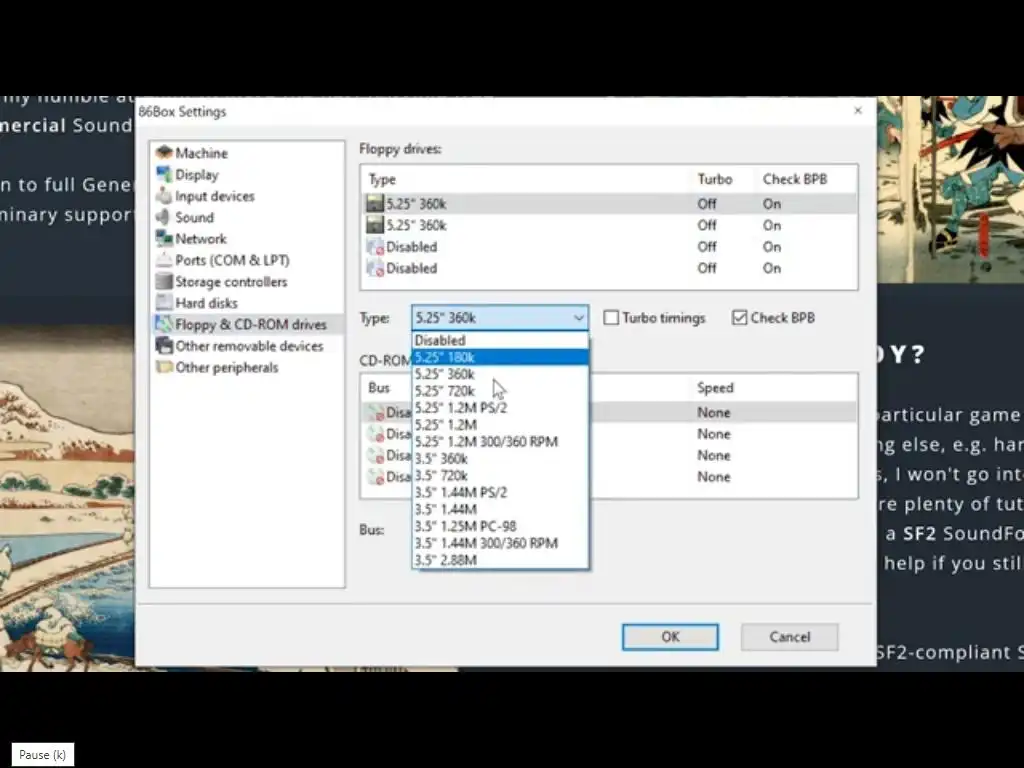1024x768 pixels.
Task: Choose the Sound speaker icon
Action: (x=164, y=217)
